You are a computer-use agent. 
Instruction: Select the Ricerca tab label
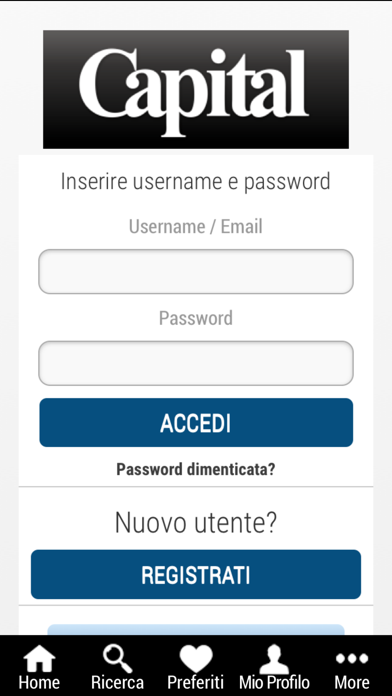coord(117,682)
